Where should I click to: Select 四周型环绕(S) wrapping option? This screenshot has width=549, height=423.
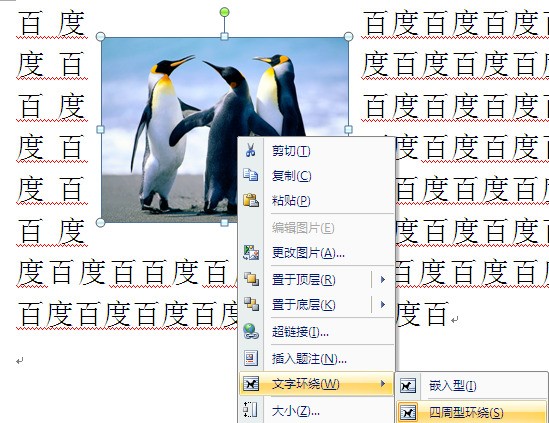click(473, 412)
